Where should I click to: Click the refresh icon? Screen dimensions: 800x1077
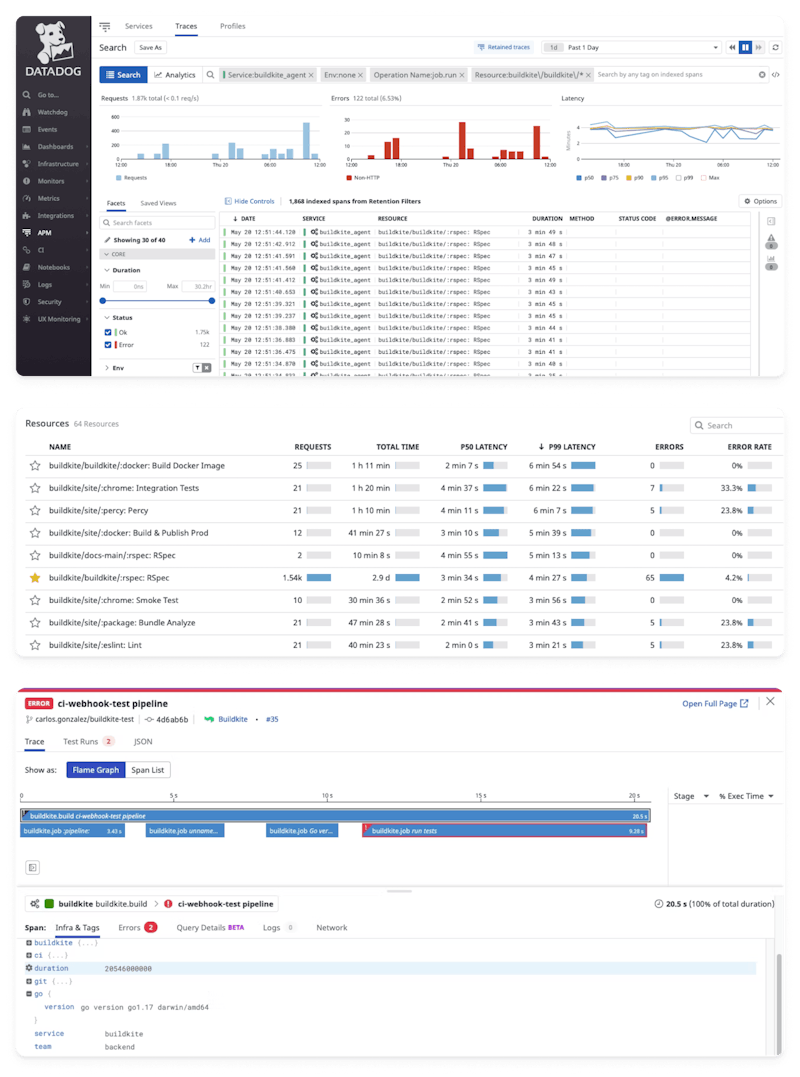click(775, 47)
